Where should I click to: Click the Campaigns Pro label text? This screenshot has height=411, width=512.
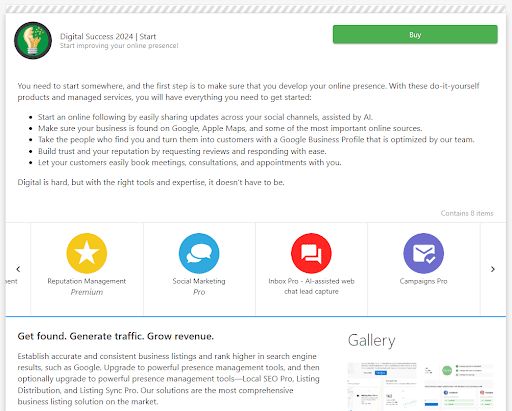click(x=423, y=281)
